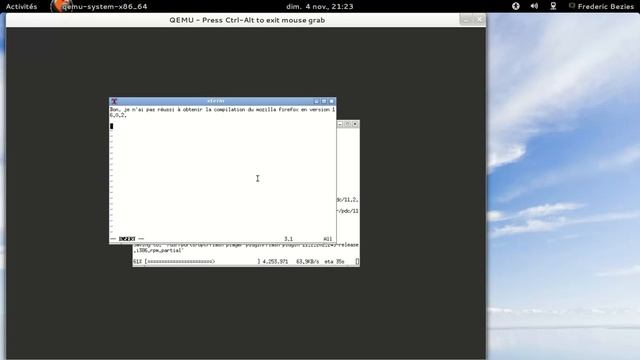Image resolution: width=640 pixels, height=360 pixels.
Task: Maximize the rear terminal window
Action: (347, 124)
